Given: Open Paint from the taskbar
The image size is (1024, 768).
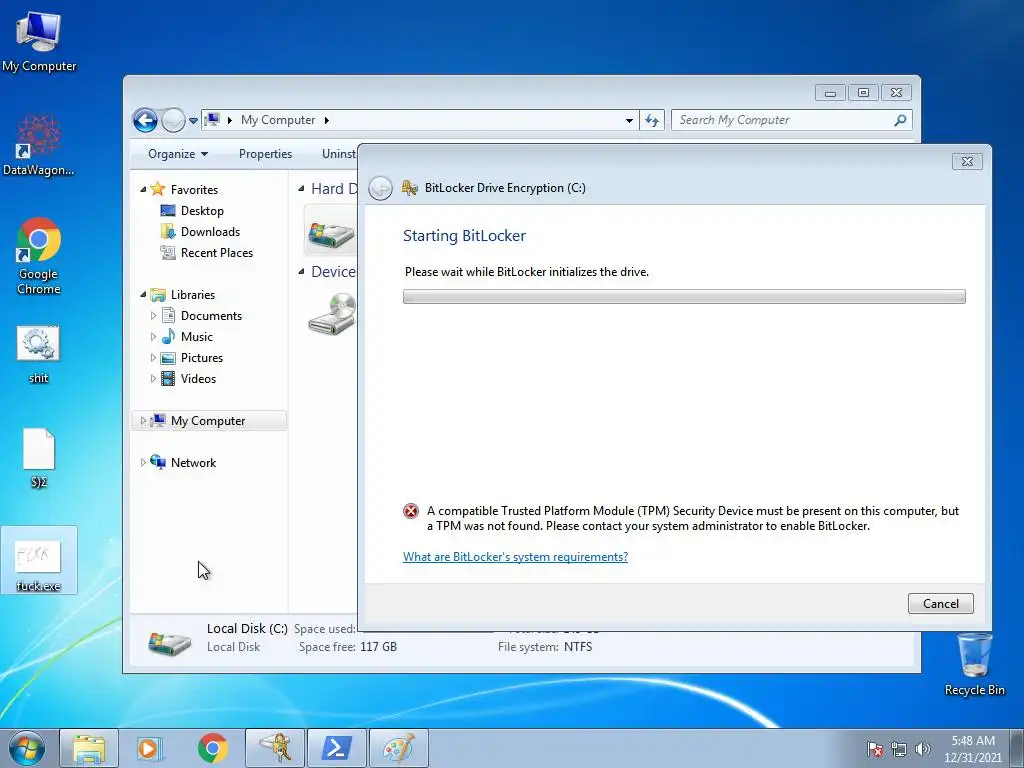Looking at the screenshot, I should click(x=398, y=748).
